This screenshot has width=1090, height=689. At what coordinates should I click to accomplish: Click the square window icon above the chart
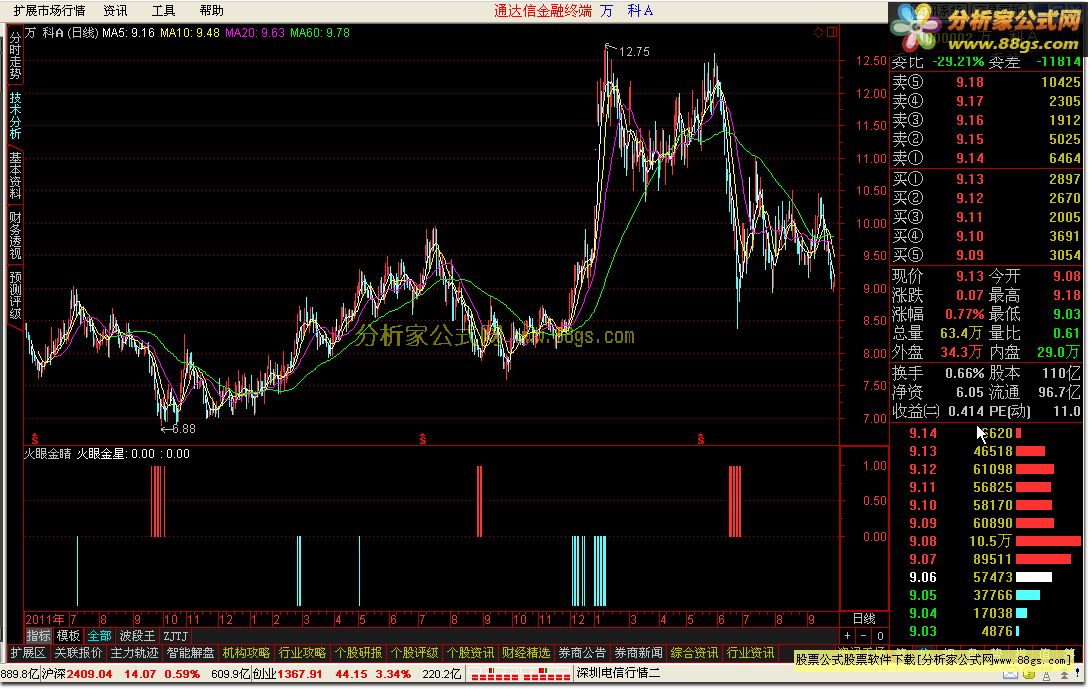831,32
